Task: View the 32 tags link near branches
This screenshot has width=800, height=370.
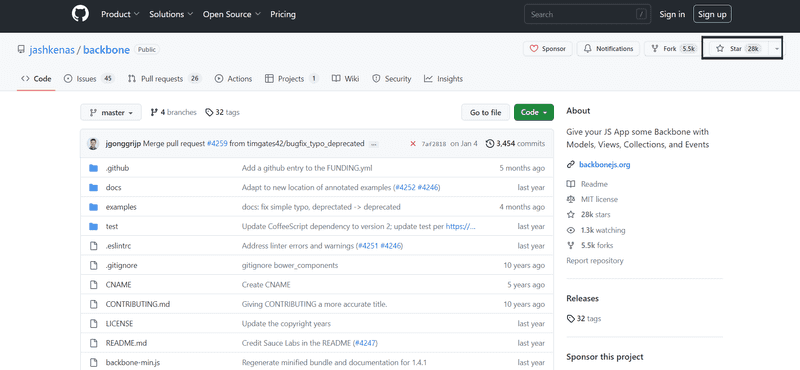Action: point(222,112)
